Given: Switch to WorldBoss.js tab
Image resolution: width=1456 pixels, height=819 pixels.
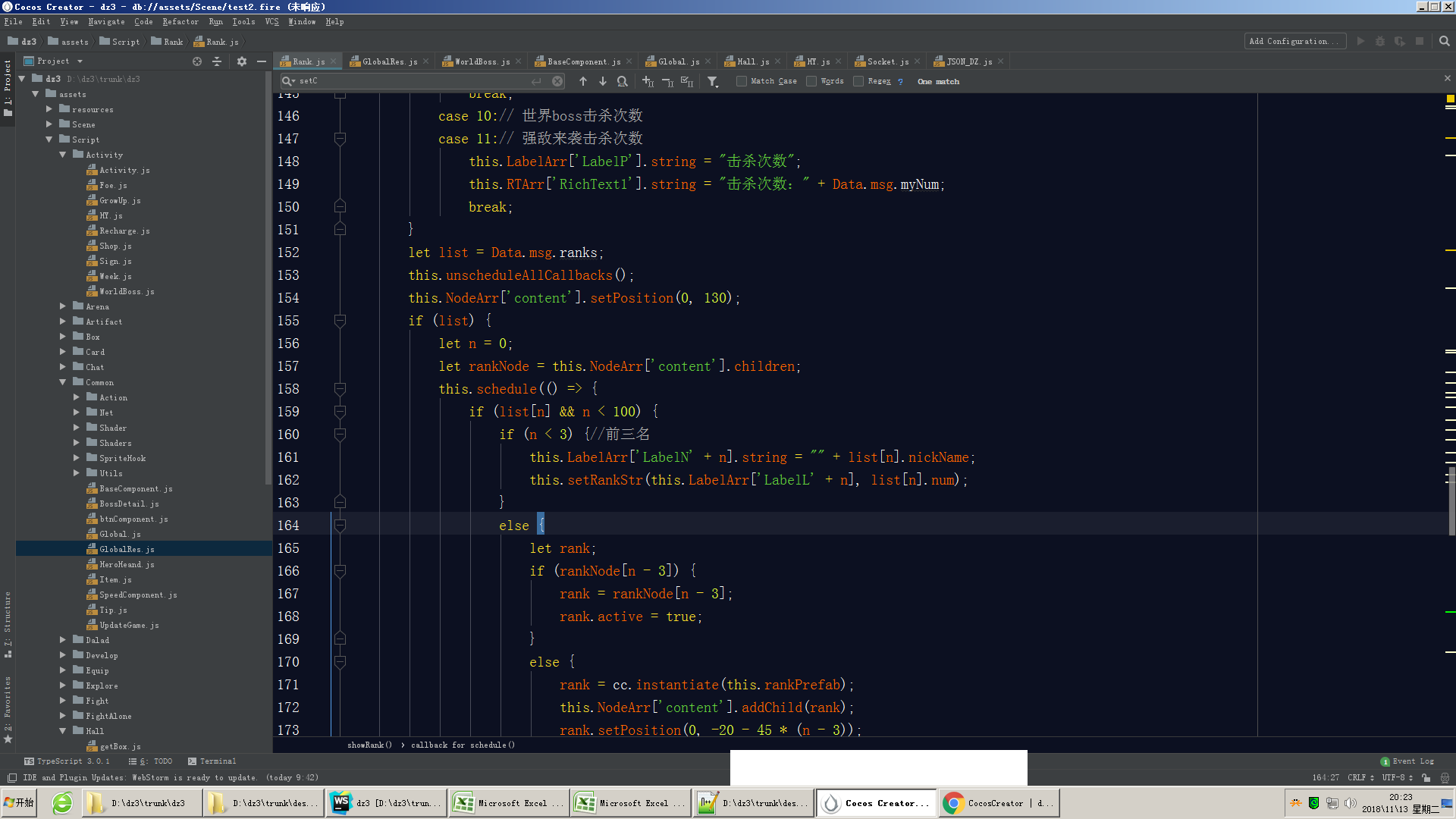Looking at the screenshot, I should [481, 61].
